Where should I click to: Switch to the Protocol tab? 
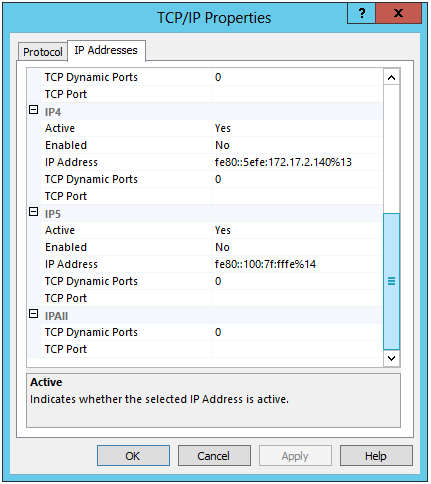[43, 52]
